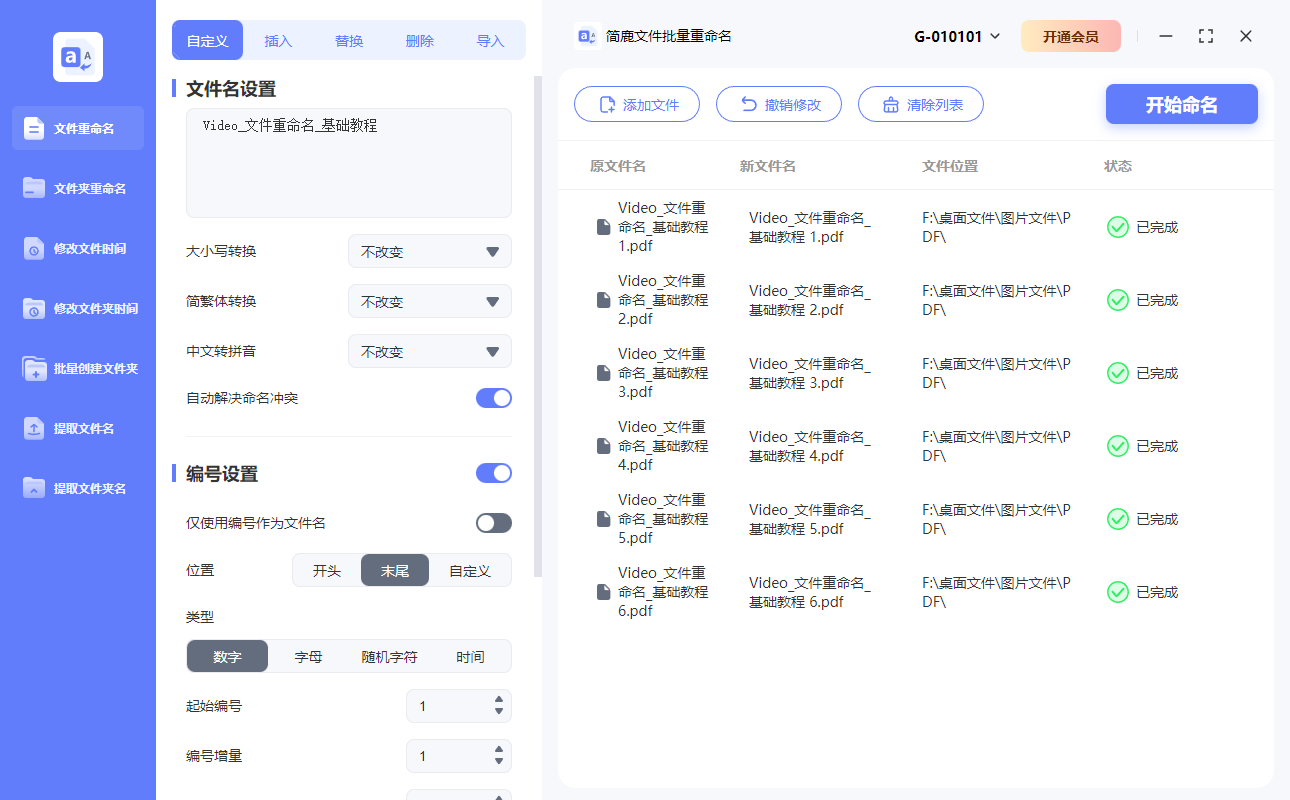Select 提取文件夹名 in the sidebar
The image size is (1290, 800).
pyautogui.click(x=77, y=488)
